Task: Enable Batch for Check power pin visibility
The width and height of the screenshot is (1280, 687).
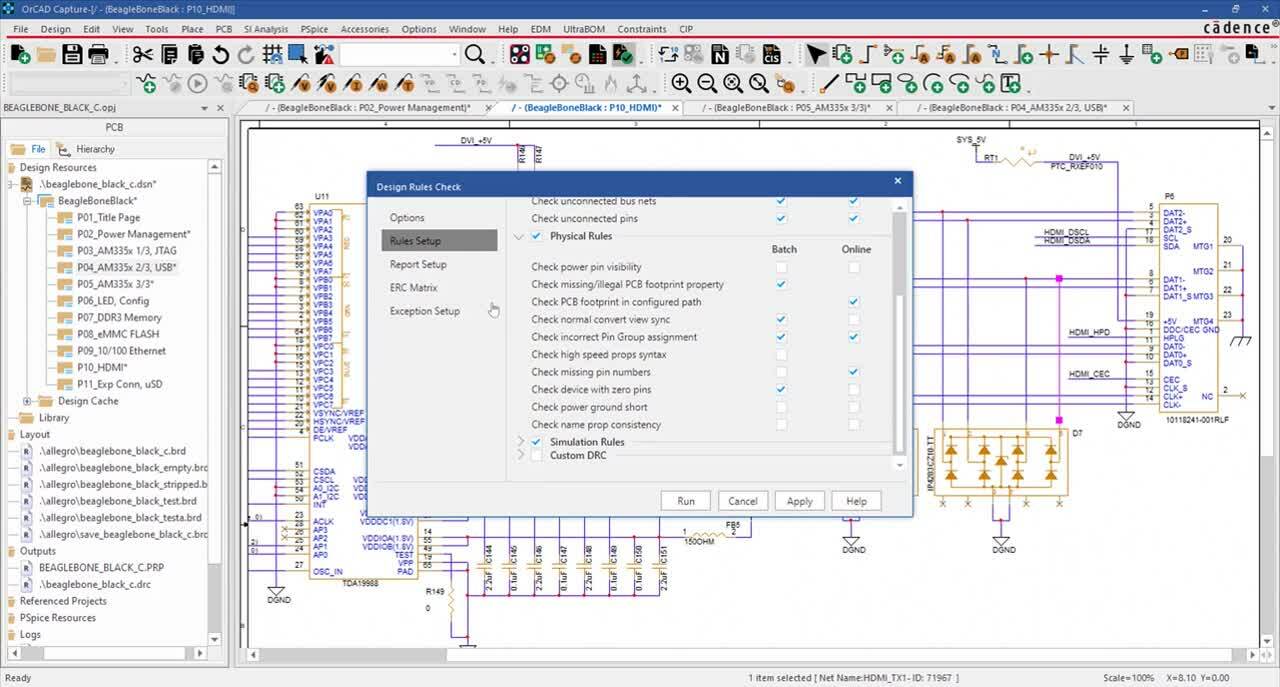Action: 781,267
